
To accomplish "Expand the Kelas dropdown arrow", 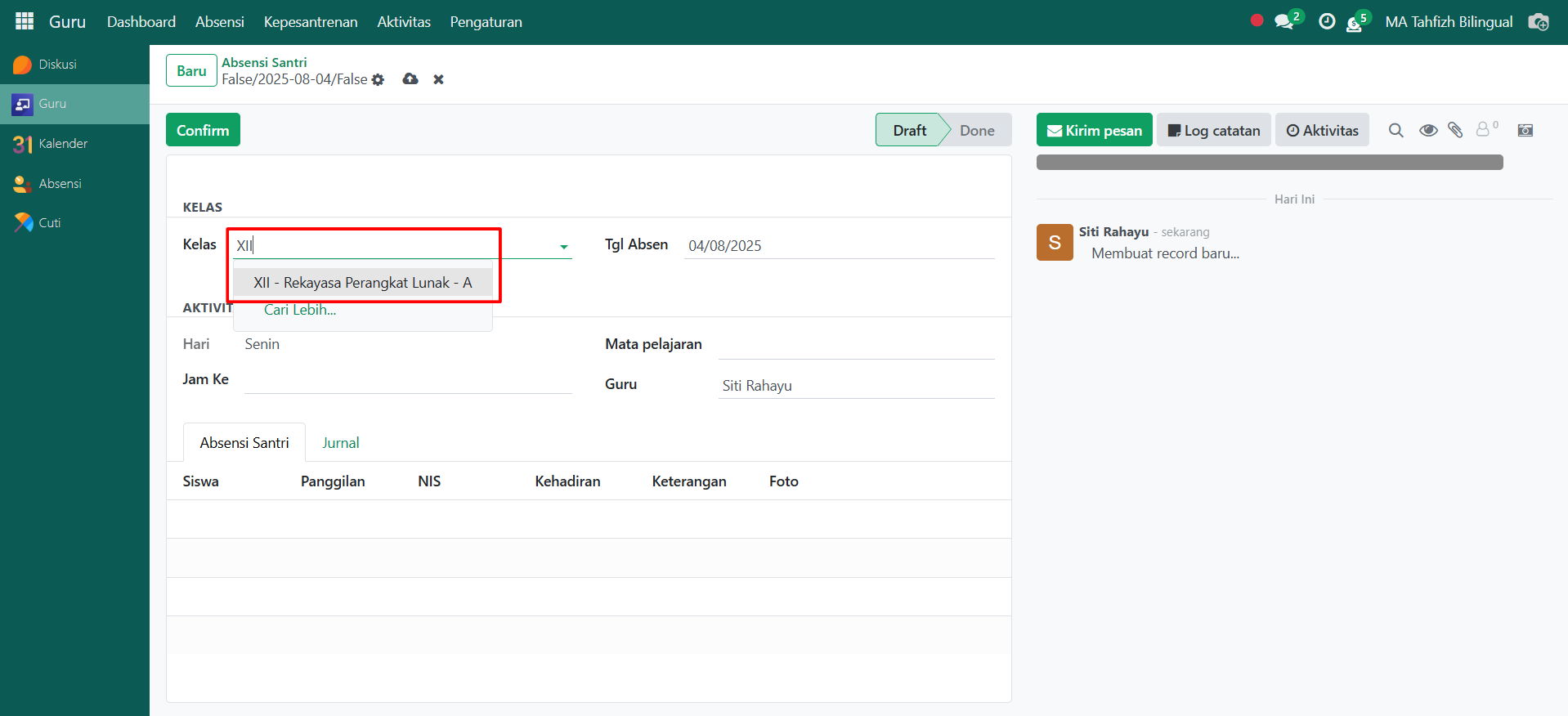I will coord(563,246).
